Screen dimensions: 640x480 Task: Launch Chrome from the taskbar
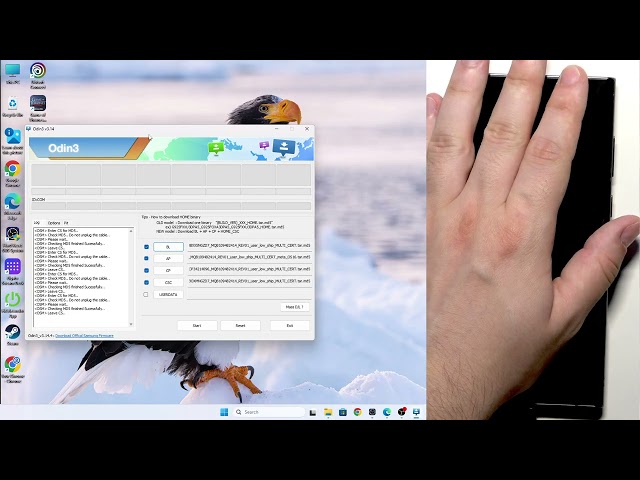click(358, 412)
